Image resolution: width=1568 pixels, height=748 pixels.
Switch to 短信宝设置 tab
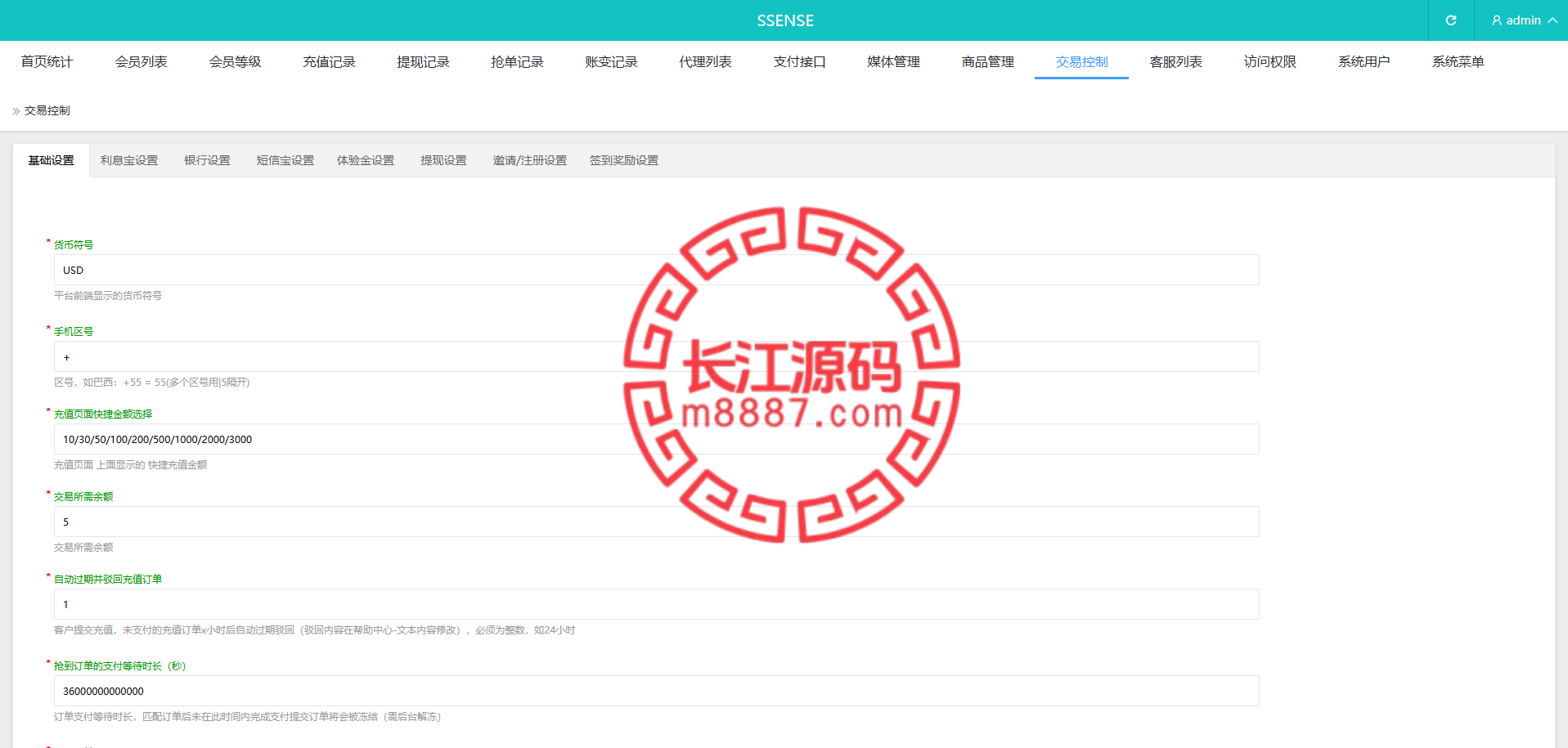[x=285, y=161]
